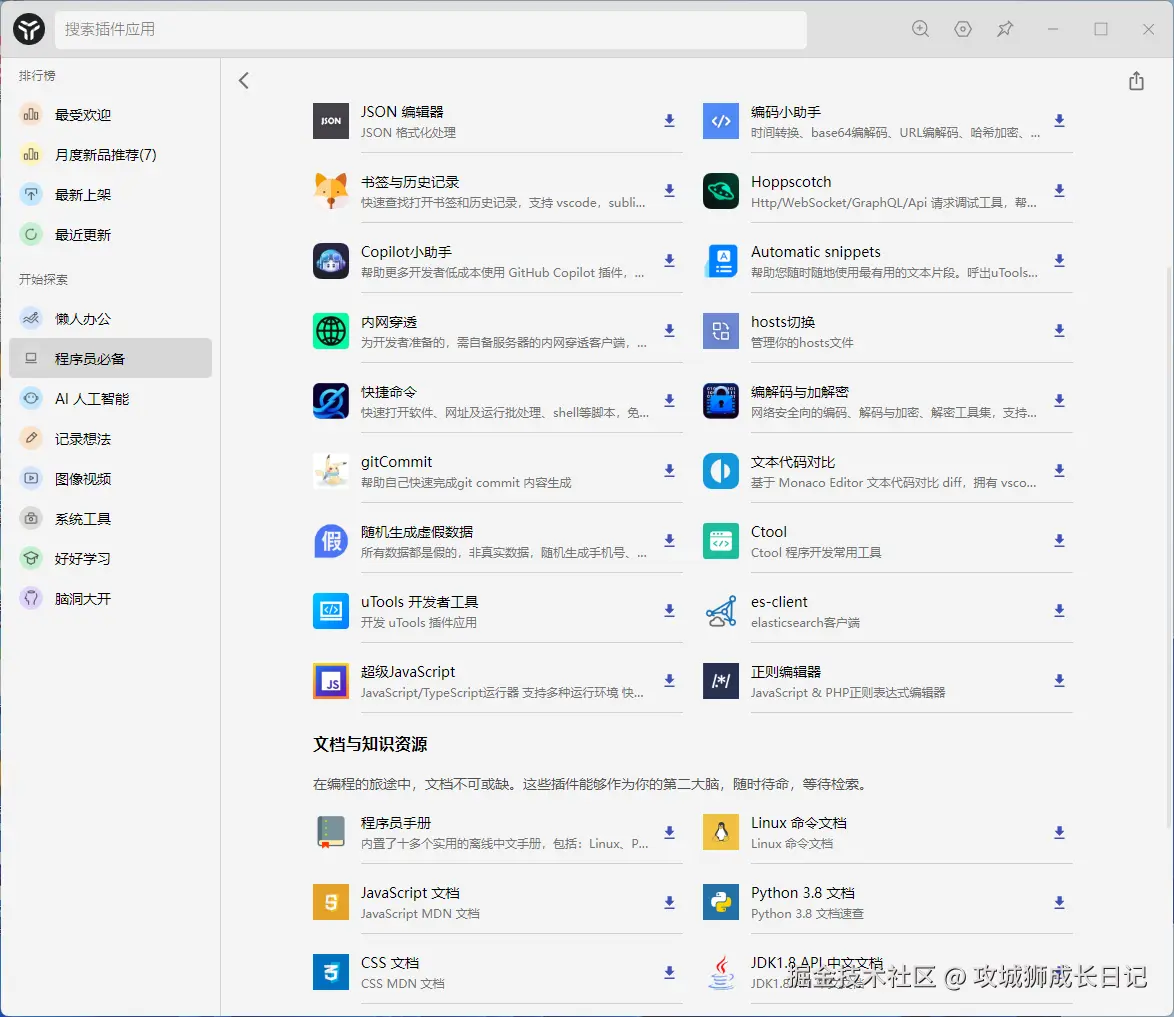Viewport: 1174px width, 1017px height.
Task: Download the Ctool plugin
Action: (1059, 541)
